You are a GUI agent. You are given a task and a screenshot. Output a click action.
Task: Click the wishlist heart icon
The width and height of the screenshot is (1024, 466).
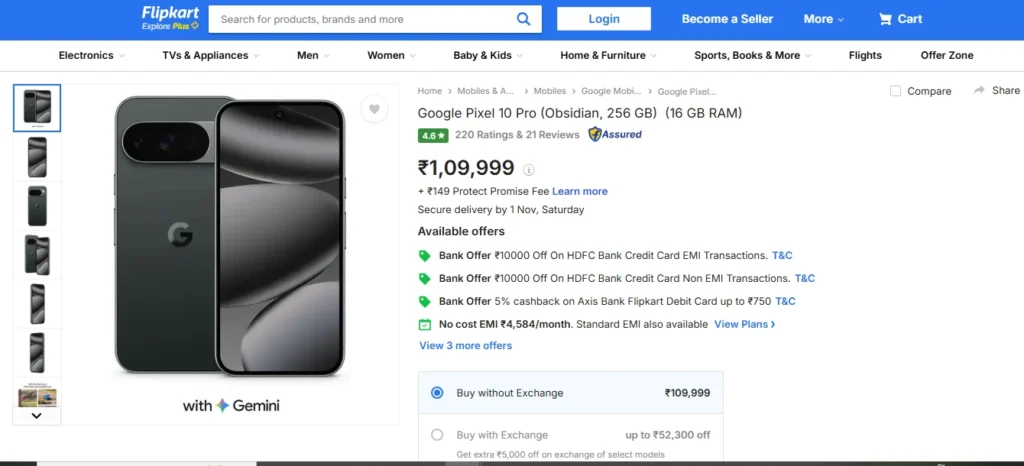374,110
